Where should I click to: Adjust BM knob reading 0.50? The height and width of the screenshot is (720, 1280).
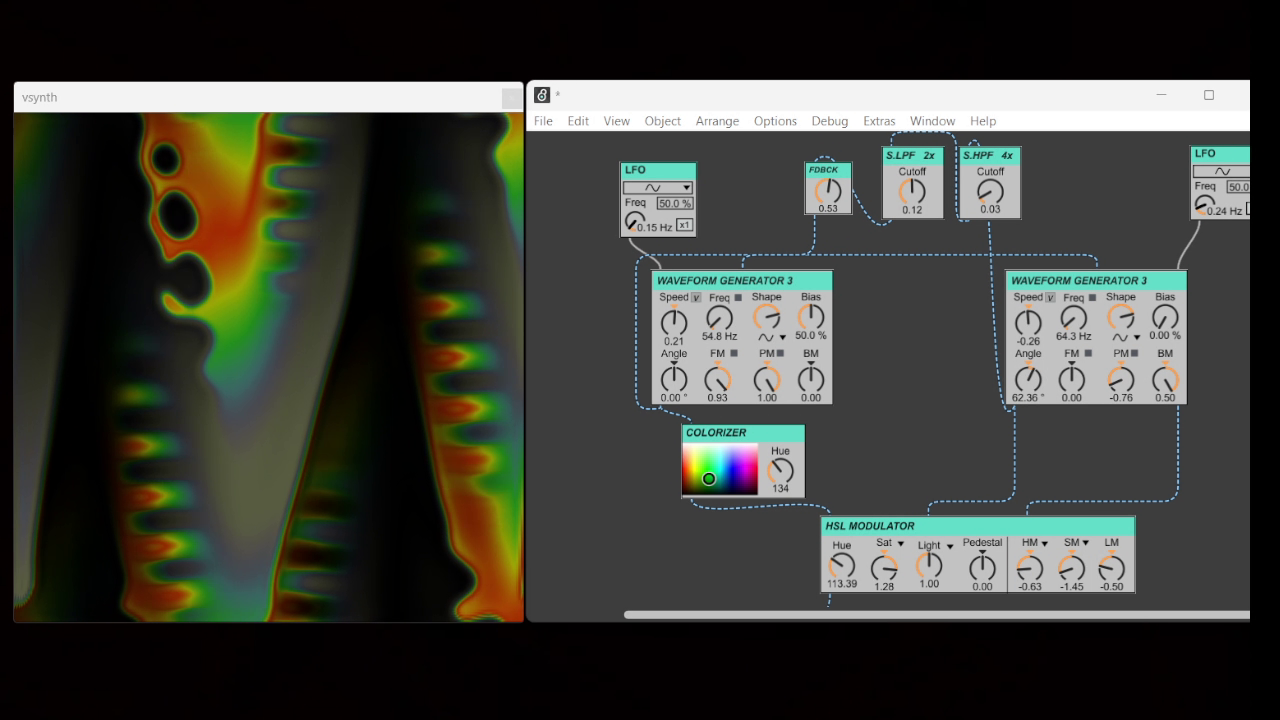1165,378
